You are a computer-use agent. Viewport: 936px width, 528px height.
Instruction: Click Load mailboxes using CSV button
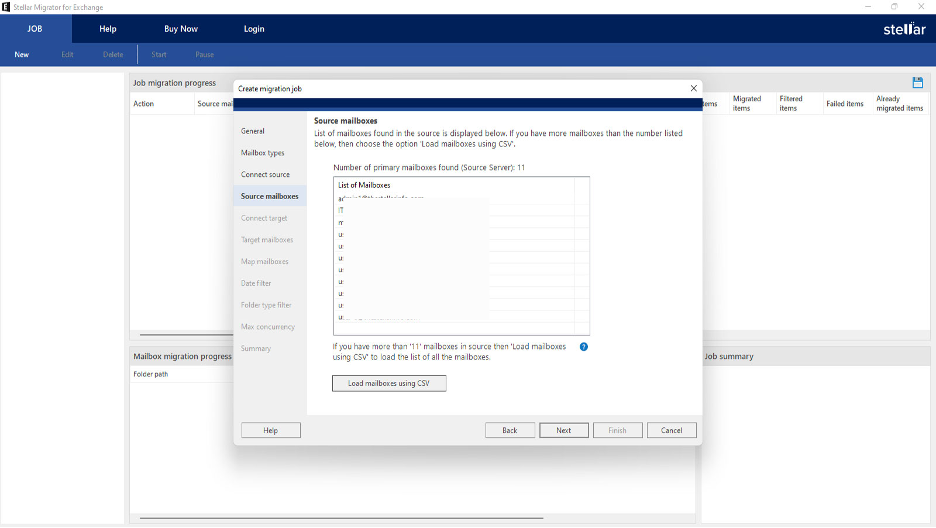pos(389,383)
